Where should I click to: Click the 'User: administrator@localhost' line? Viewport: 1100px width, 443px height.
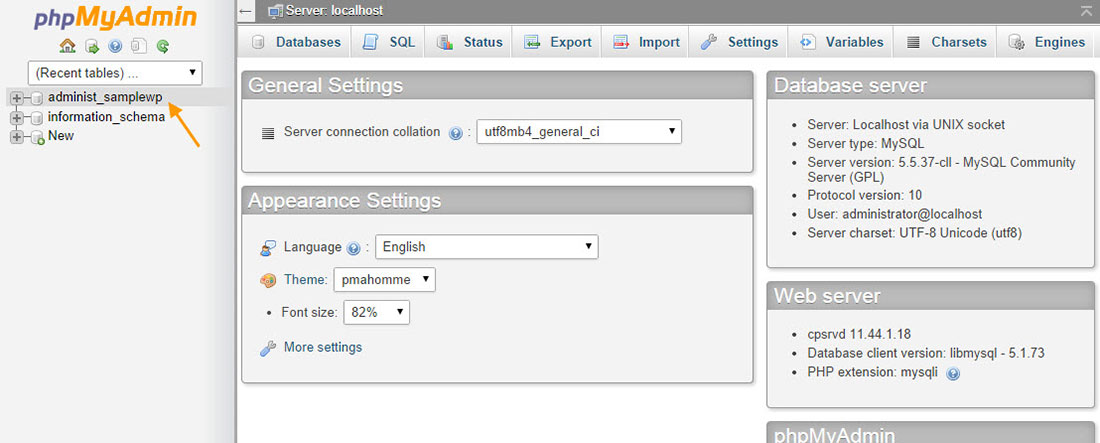[x=894, y=213]
